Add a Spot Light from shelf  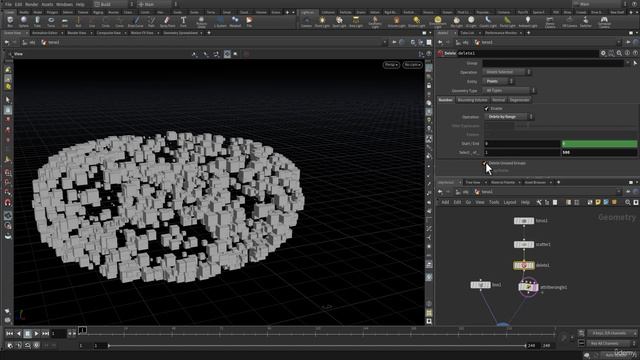(x=339, y=22)
